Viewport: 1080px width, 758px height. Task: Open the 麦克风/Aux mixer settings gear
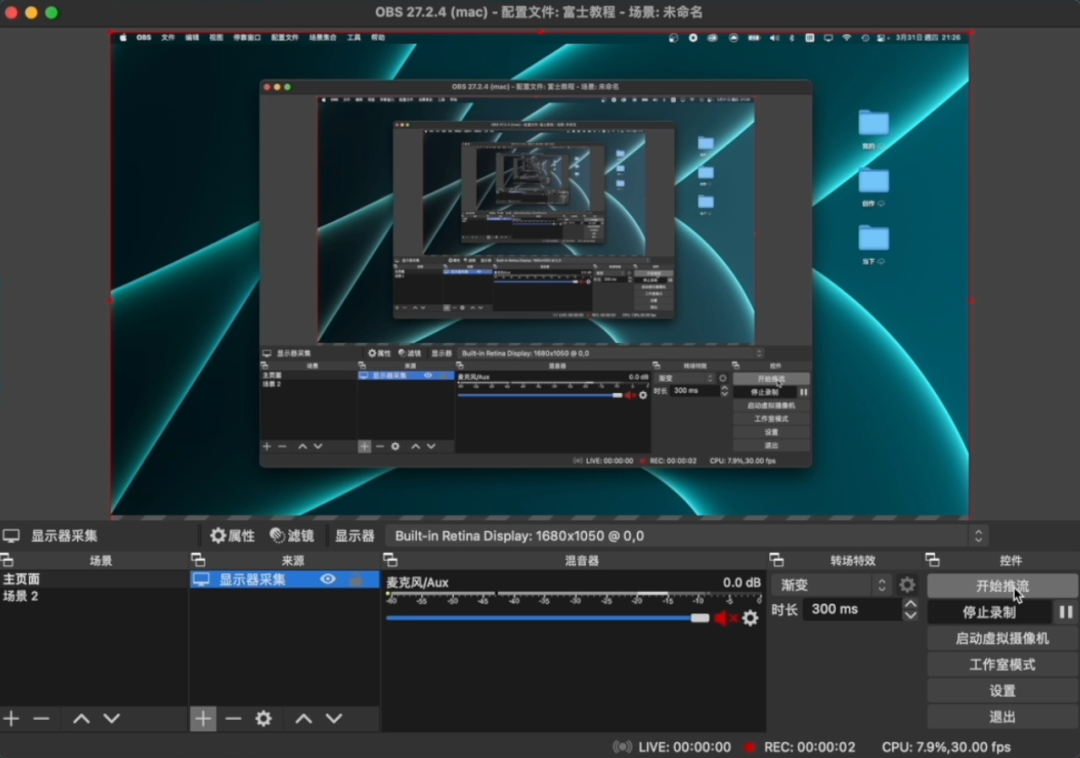(750, 618)
